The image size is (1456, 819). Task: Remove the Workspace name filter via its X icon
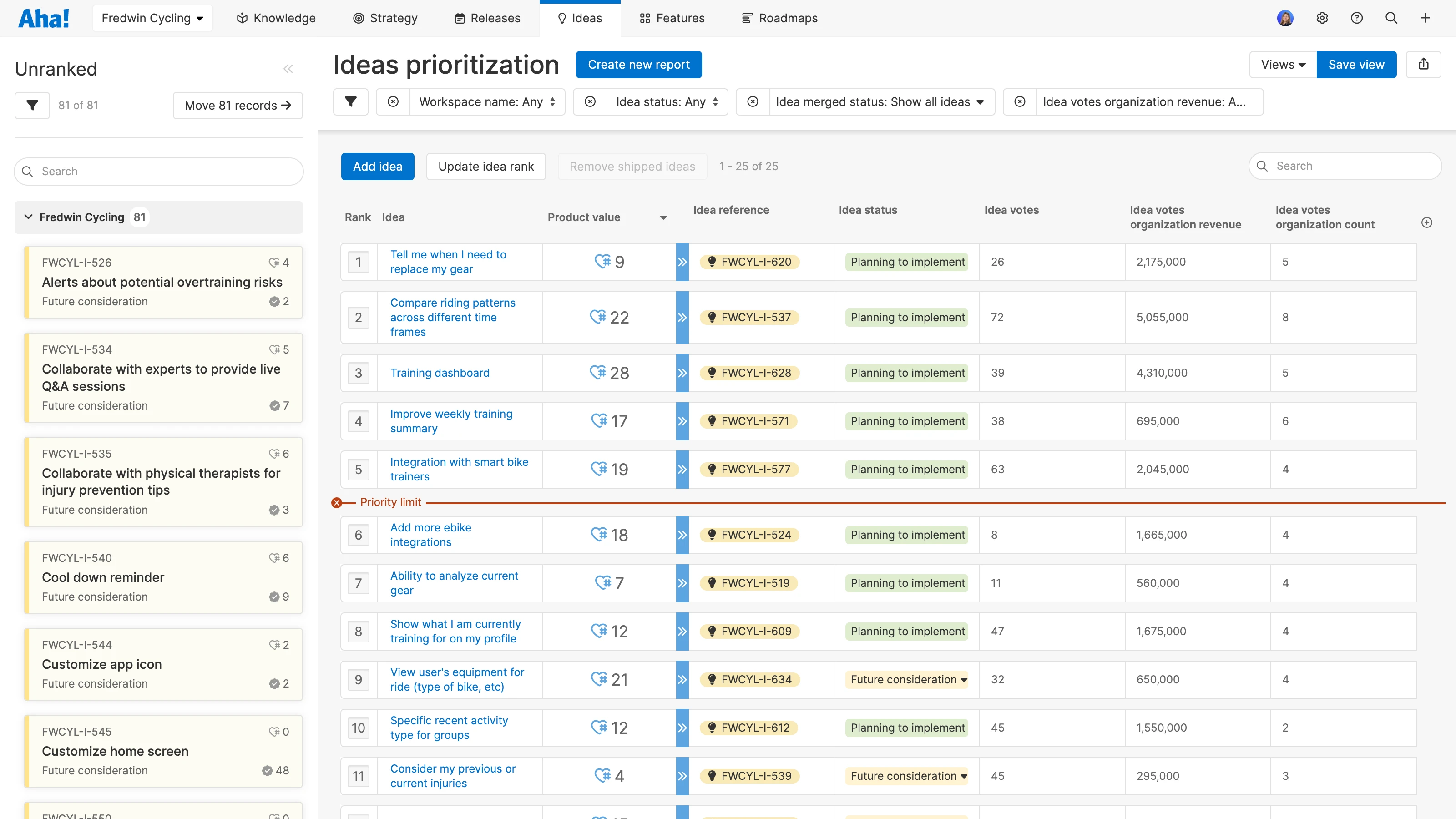(x=393, y=102)
